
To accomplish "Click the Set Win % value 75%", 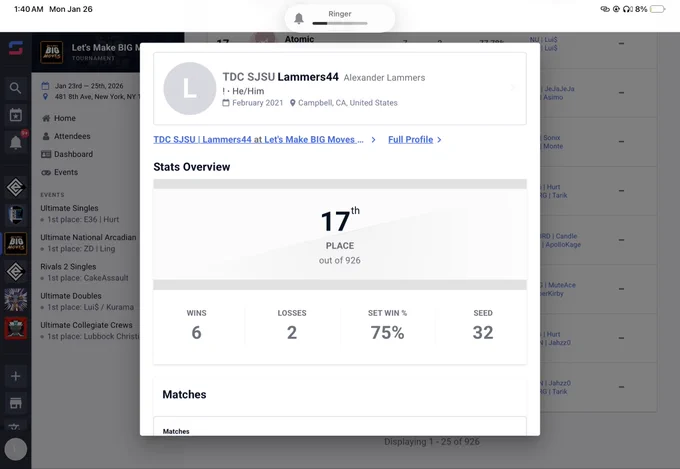I will [x=387, y=333].
